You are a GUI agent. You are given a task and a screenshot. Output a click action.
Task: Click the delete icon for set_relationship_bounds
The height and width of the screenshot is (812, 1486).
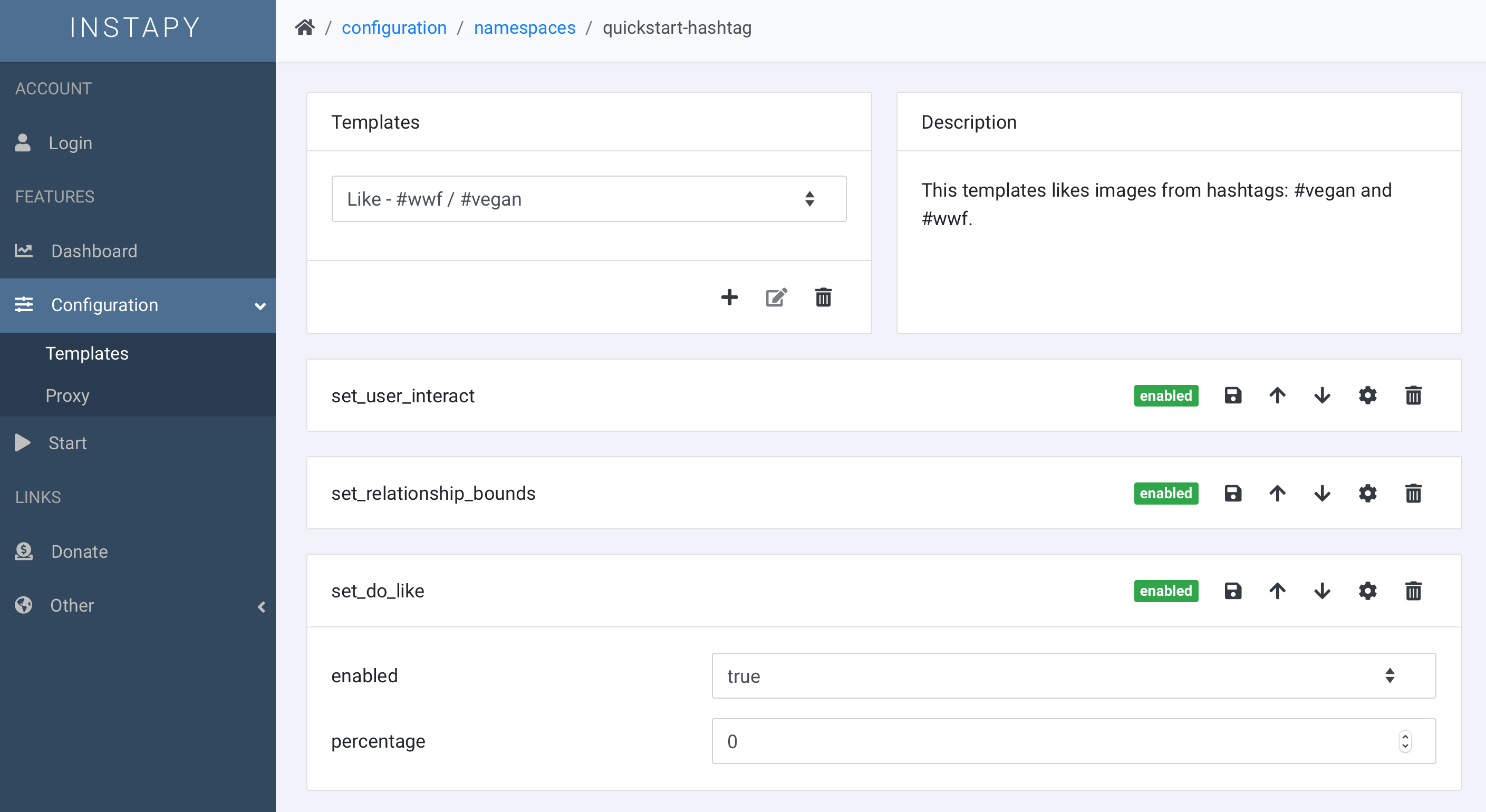[x=1413, y=493]
